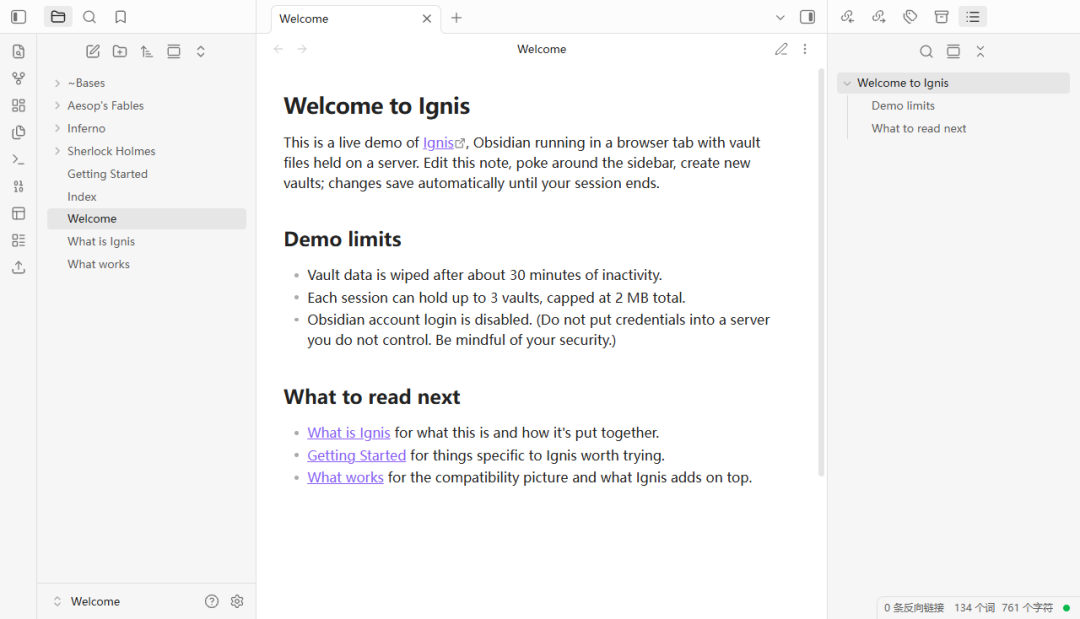Open quick switcher ribbon icon

click(x=19, y=52)
